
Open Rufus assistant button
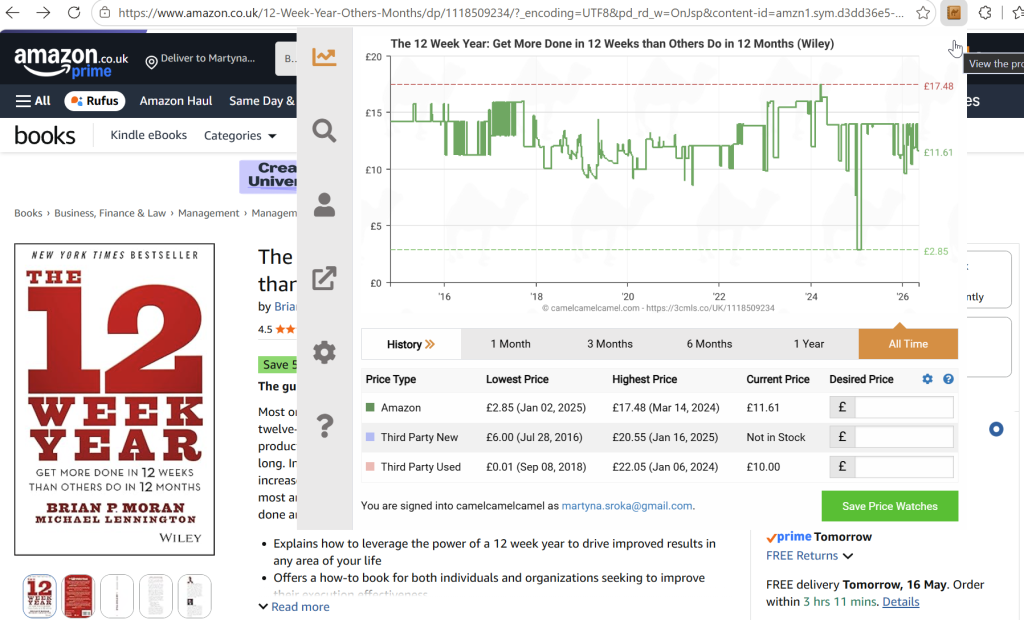pos(95,101)
